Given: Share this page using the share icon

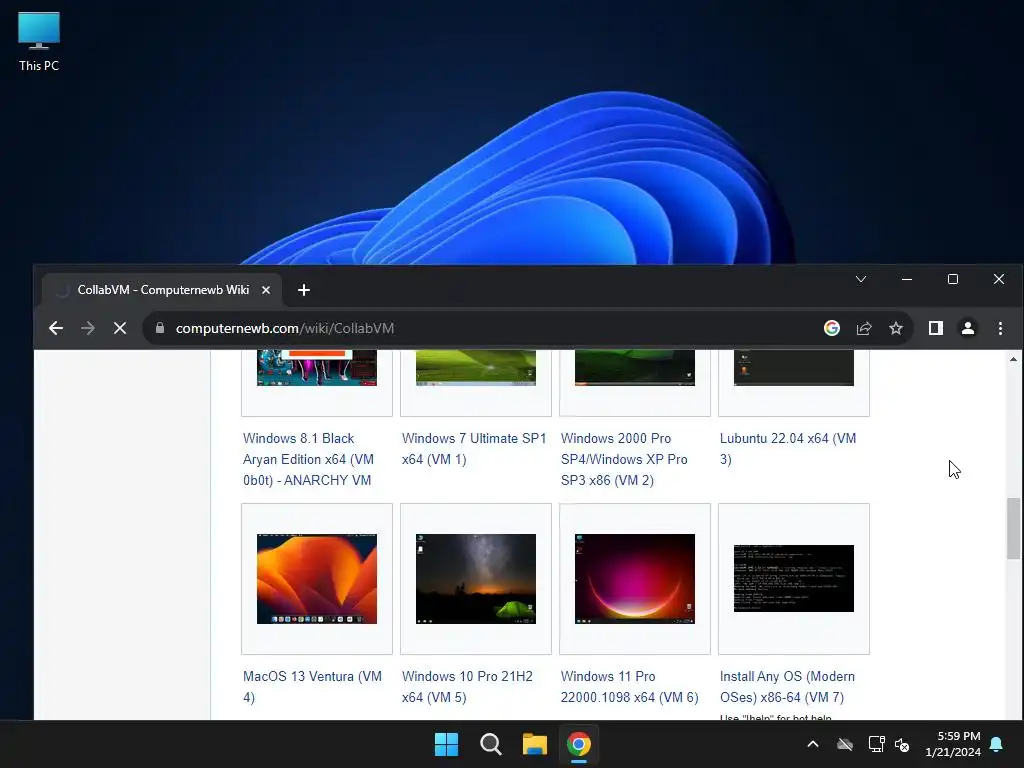Looking at the screenshot, I should pos(864,328).
